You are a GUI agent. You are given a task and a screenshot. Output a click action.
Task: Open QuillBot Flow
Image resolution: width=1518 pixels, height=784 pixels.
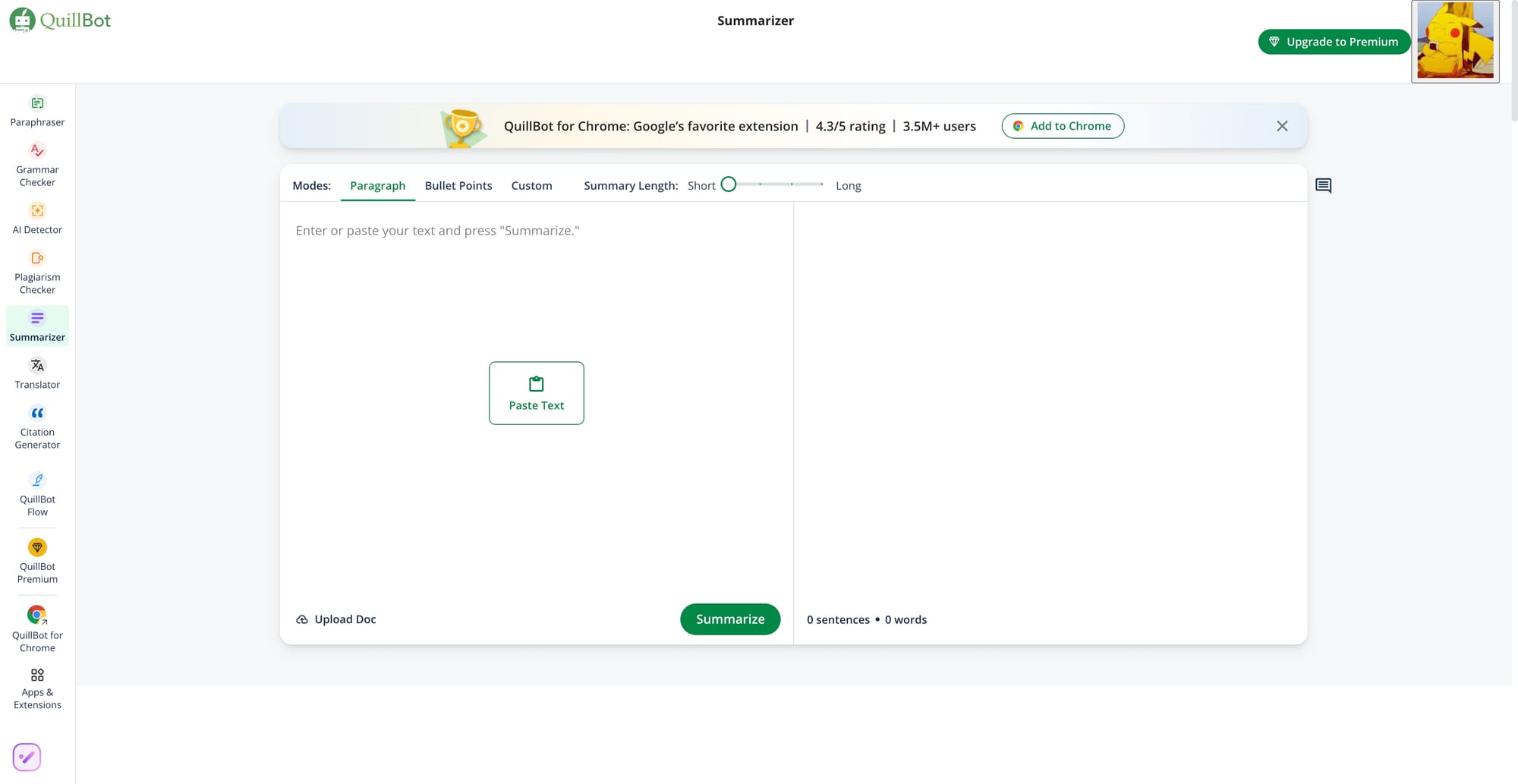click(x=37, y=494)
